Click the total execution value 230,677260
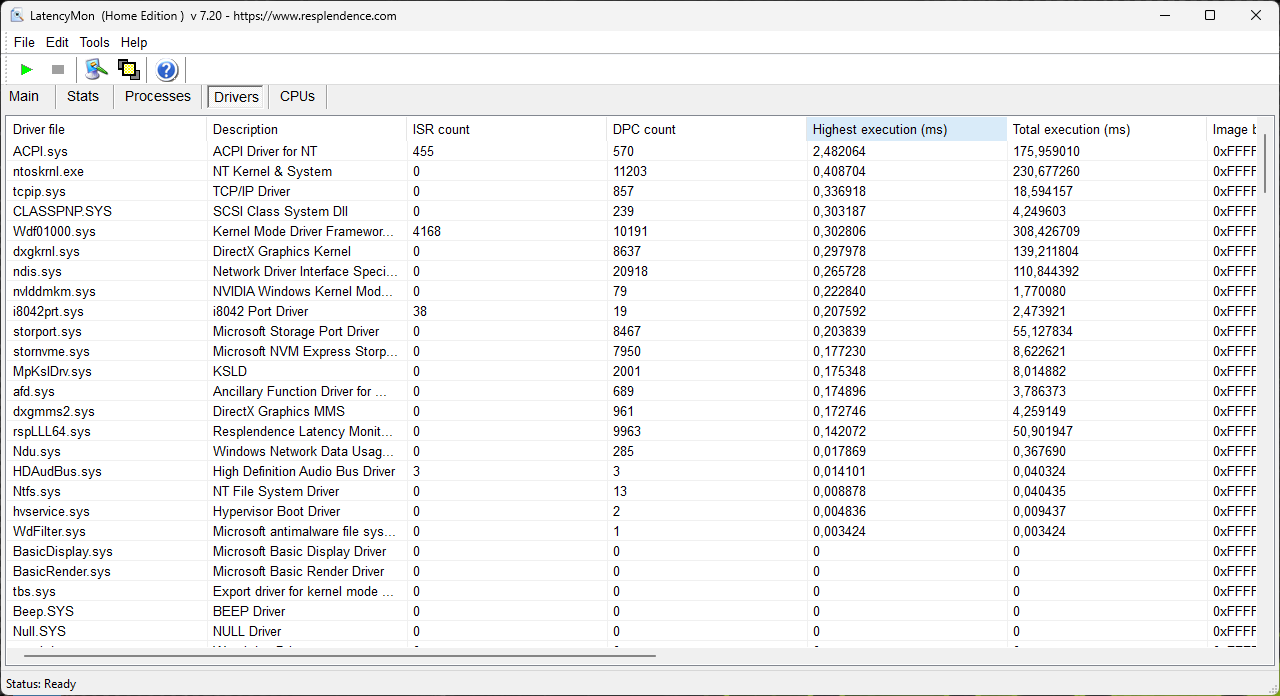1280x696 pixels. coord(1046,171)
